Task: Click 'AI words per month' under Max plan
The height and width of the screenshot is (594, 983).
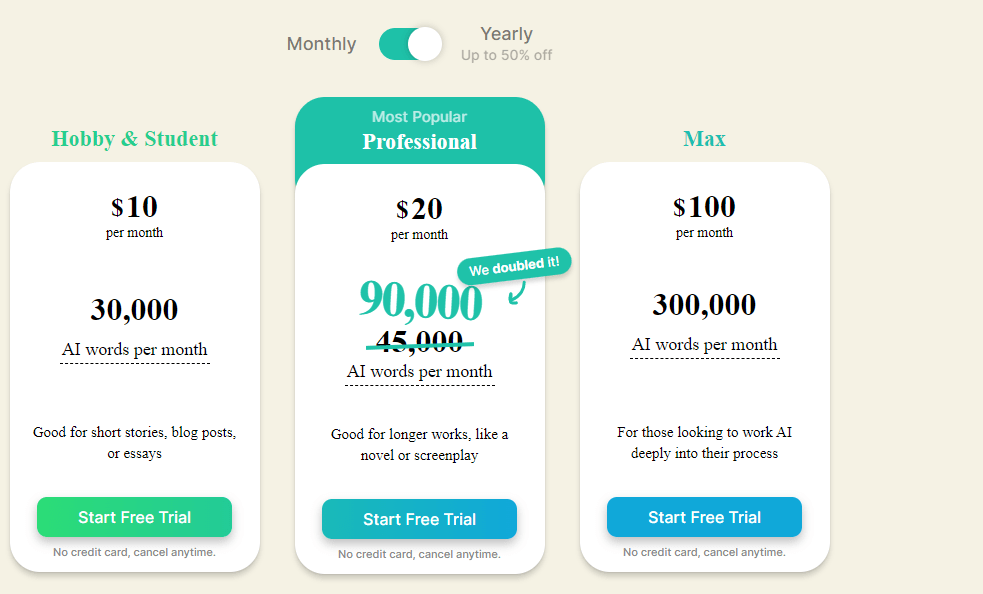Action: pyautogui.click(x=705, y=345)
